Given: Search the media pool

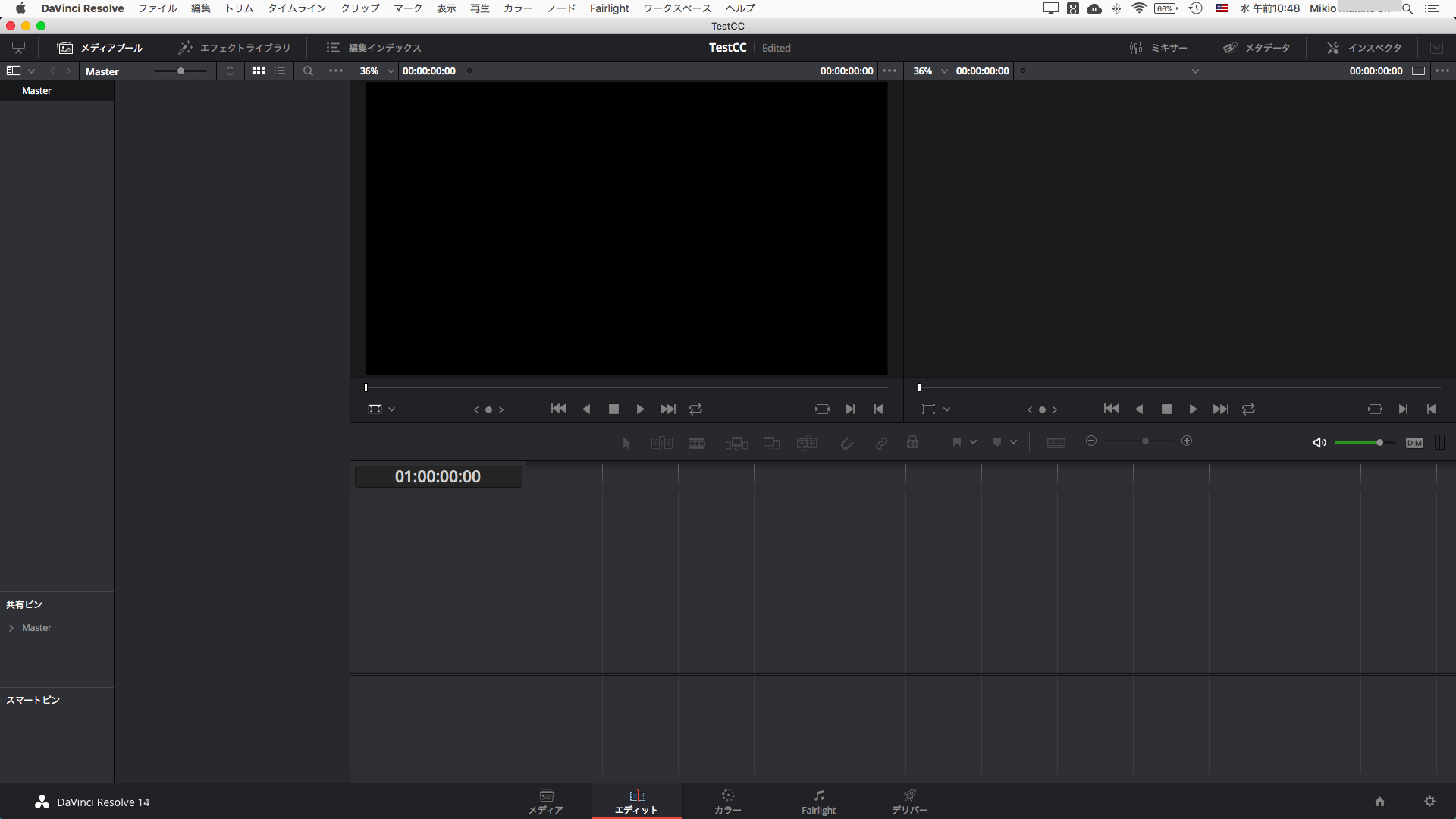Looking at the screenshot, I should pyautogui.click(x=308, y=71).
